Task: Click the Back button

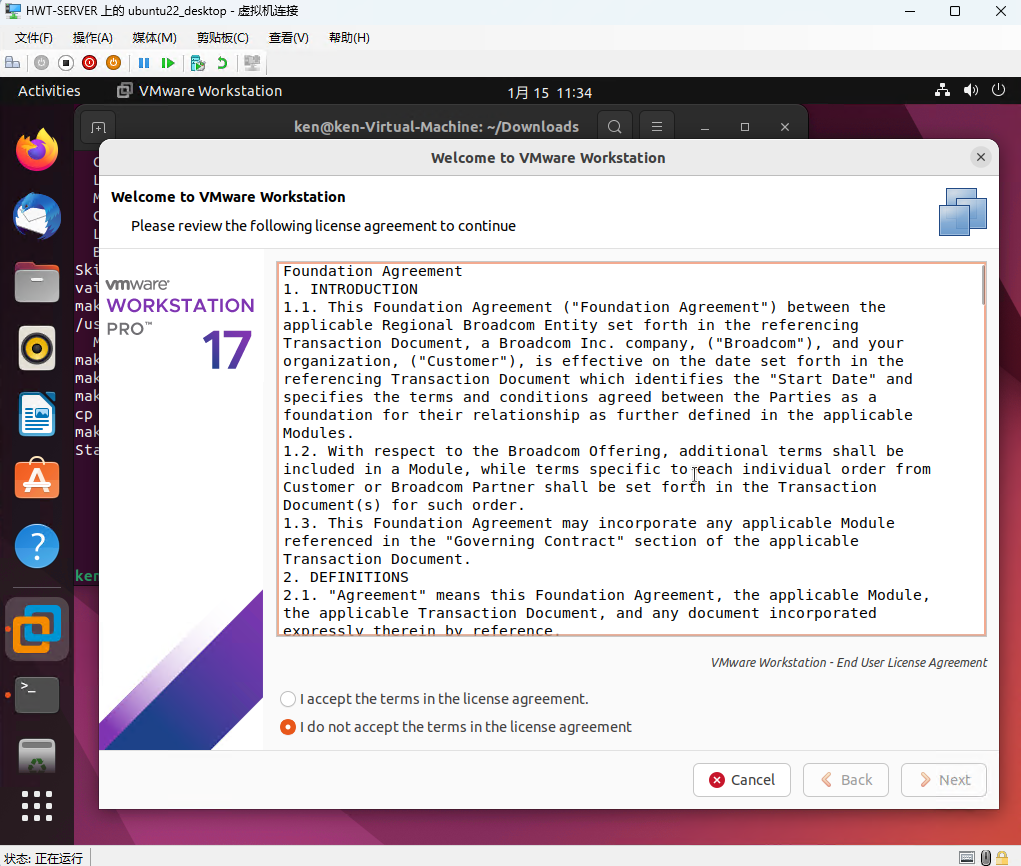Action: pos(846,780)
